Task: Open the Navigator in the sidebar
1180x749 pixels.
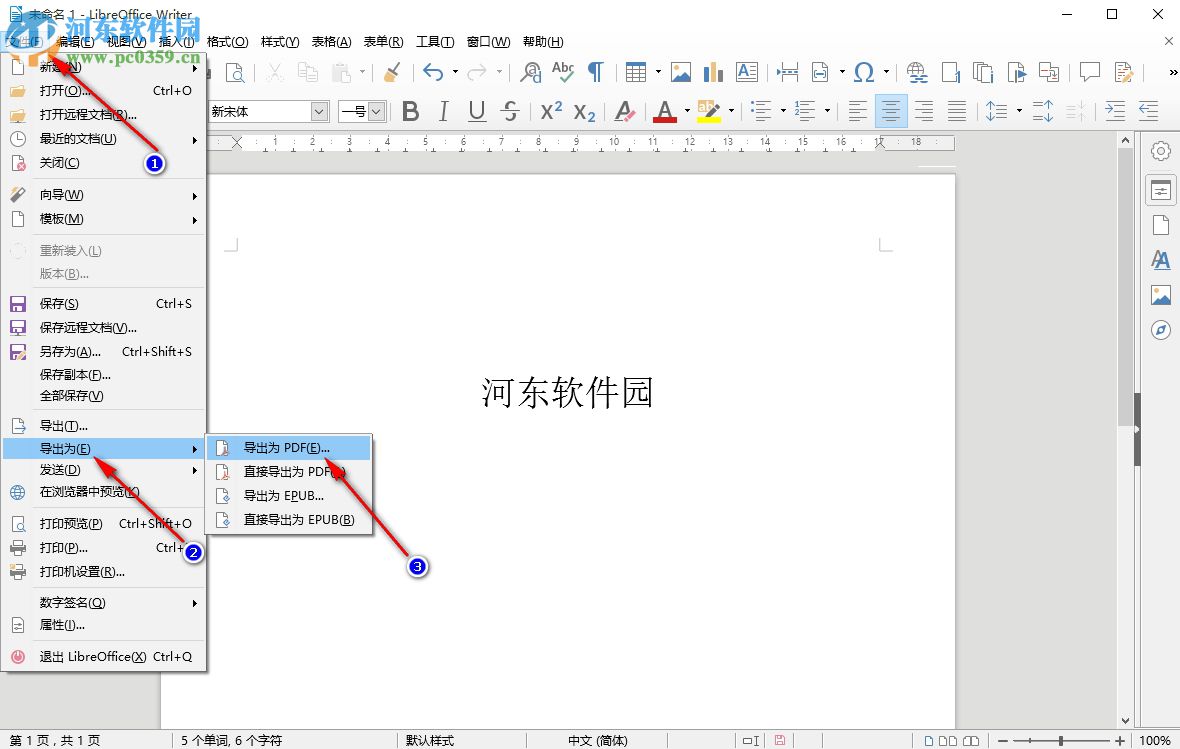Action: click(x=1161, y=328)
